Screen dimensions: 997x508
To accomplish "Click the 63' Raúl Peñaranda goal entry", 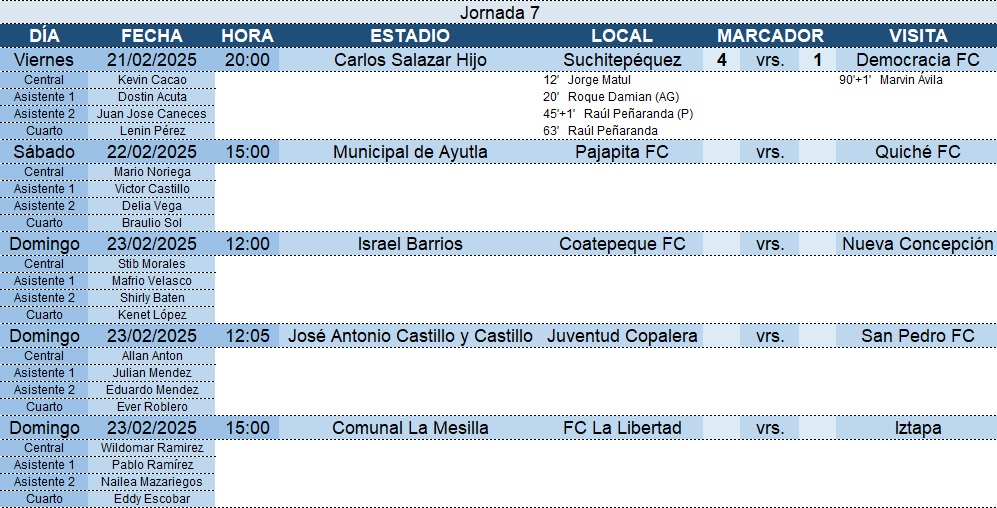I will click(601, 131).
